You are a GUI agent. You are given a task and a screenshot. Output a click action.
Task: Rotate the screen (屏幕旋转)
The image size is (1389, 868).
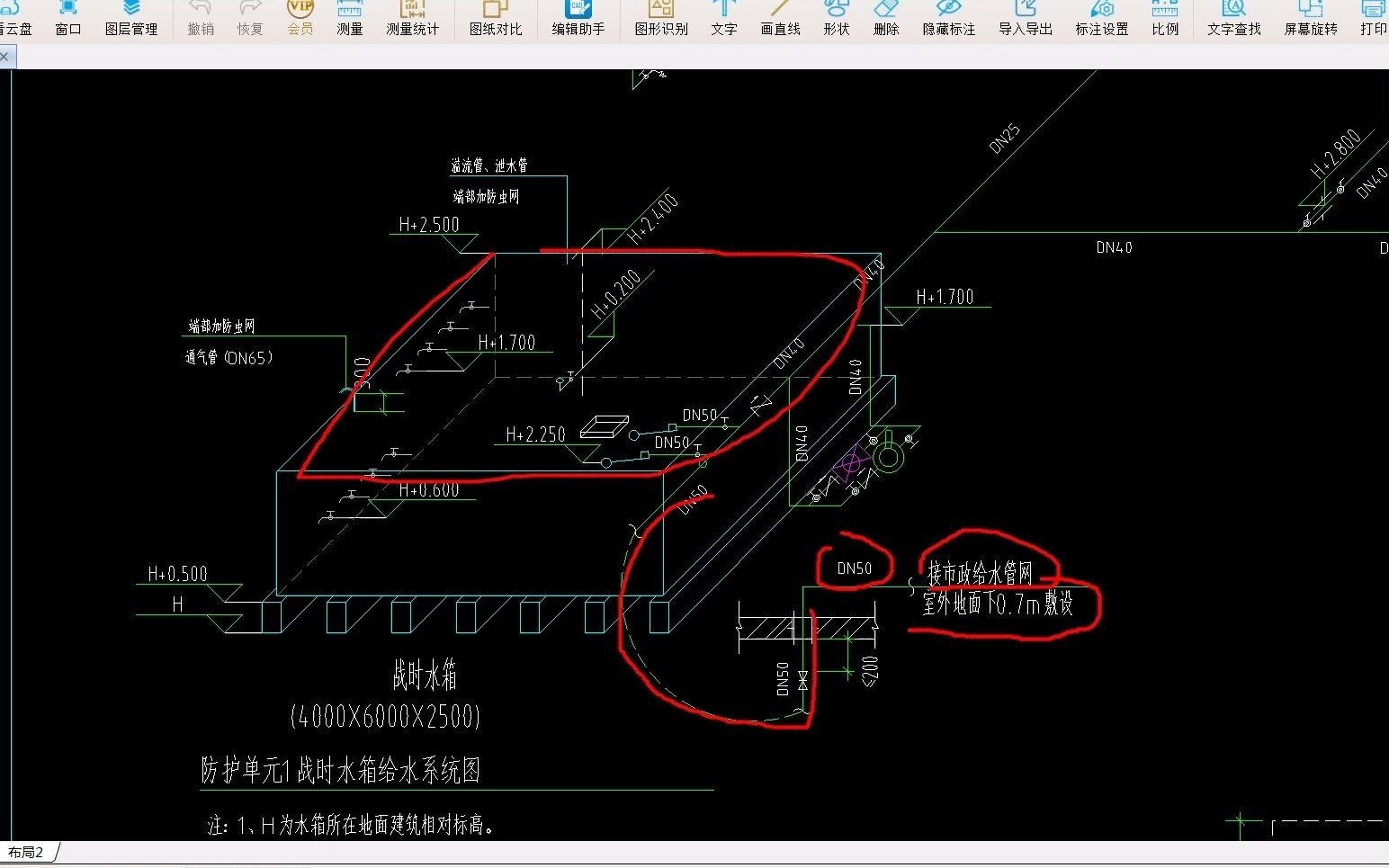1311,18
